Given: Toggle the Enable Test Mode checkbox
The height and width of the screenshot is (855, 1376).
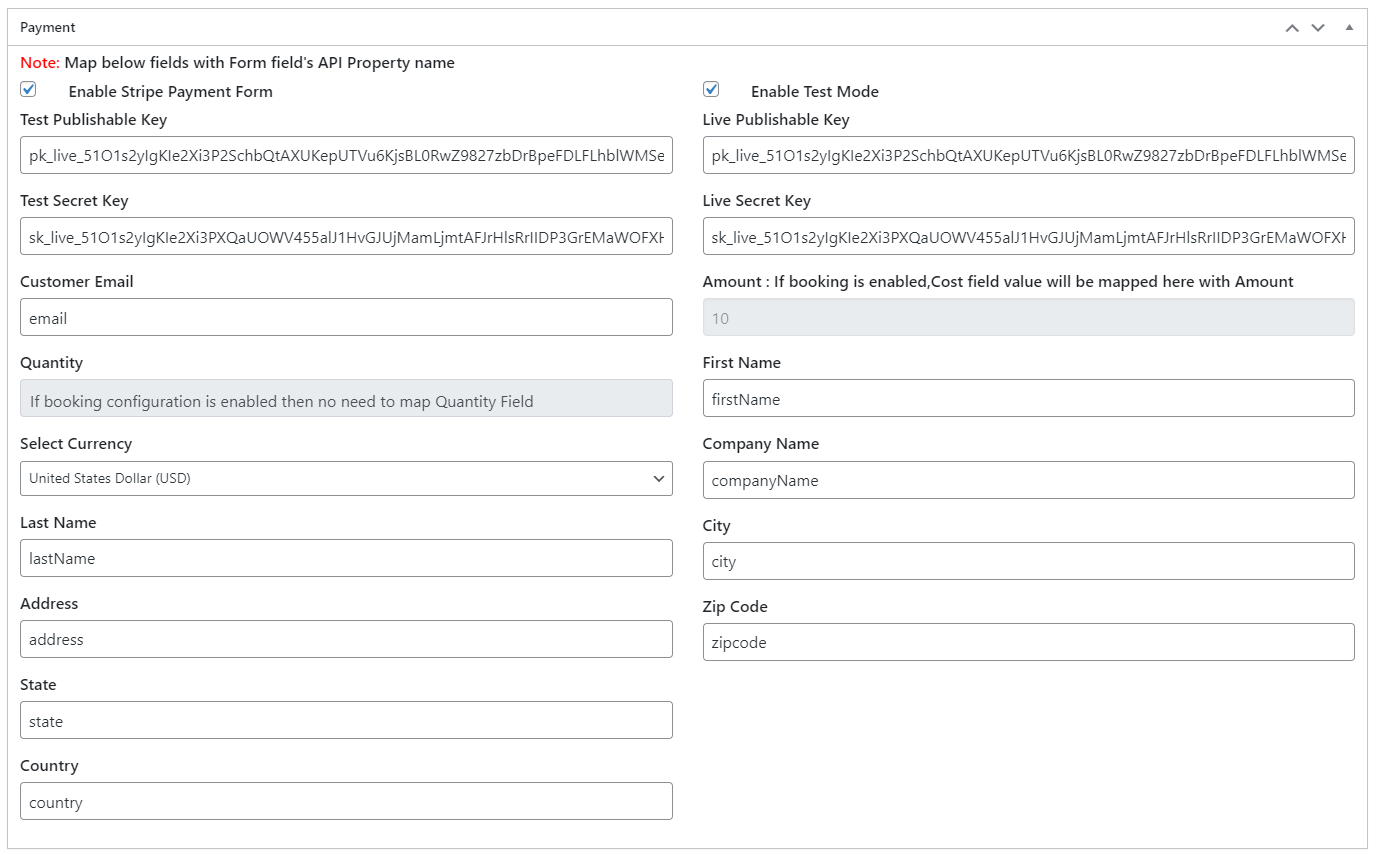Looking at the screenshot, I should point(711,90).
